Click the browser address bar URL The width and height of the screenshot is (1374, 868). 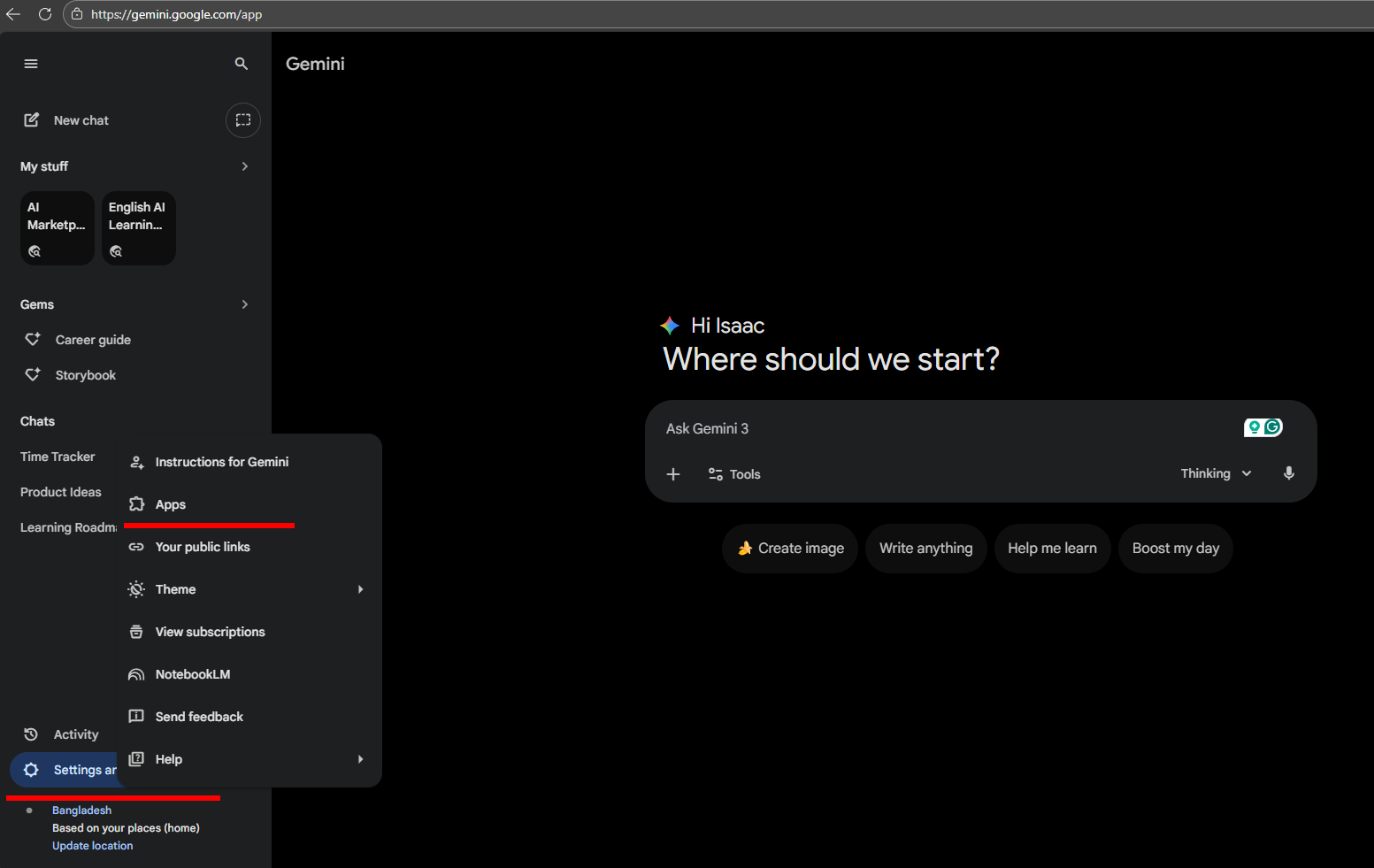pyautogui.click(x=176, y=14)
